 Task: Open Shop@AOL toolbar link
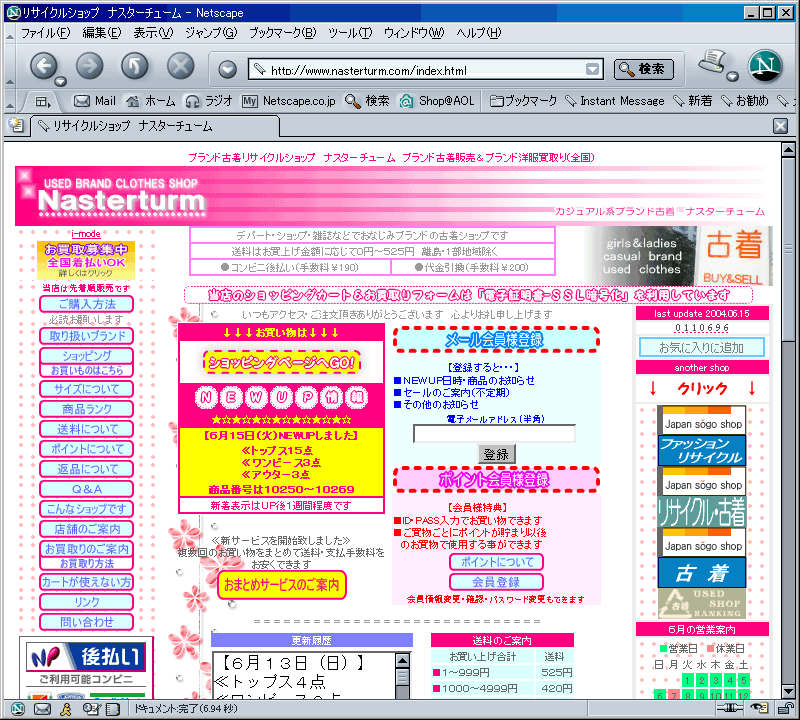point(437,101)
